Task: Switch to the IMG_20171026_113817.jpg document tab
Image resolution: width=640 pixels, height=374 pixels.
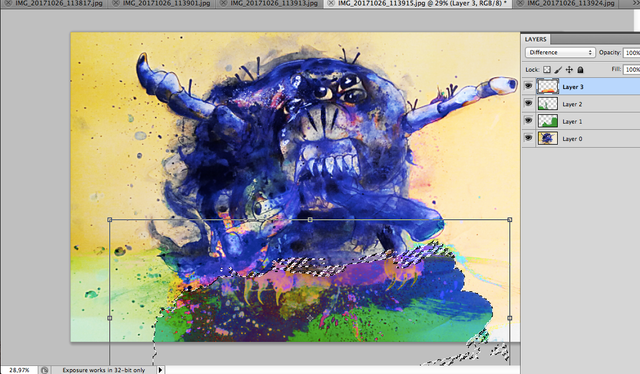Action: pyautogui.click(x=58, y=3)
